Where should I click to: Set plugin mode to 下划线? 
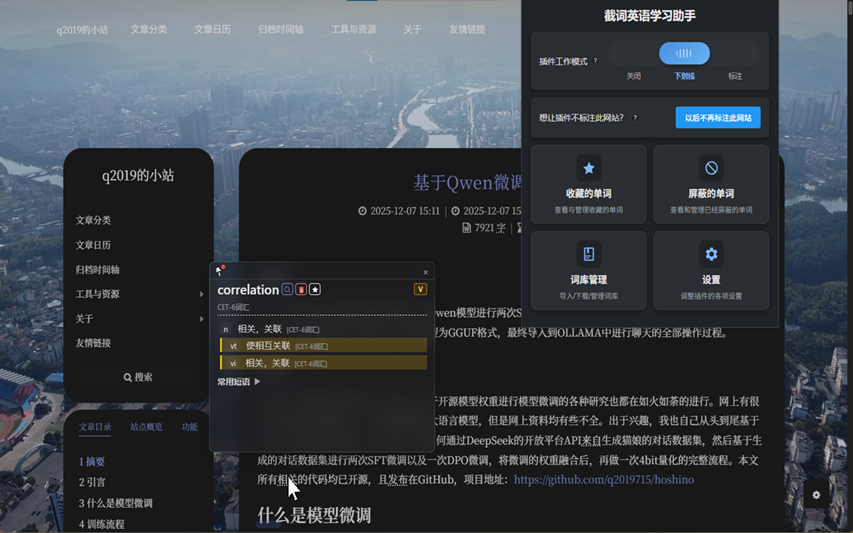pos(684,76)
